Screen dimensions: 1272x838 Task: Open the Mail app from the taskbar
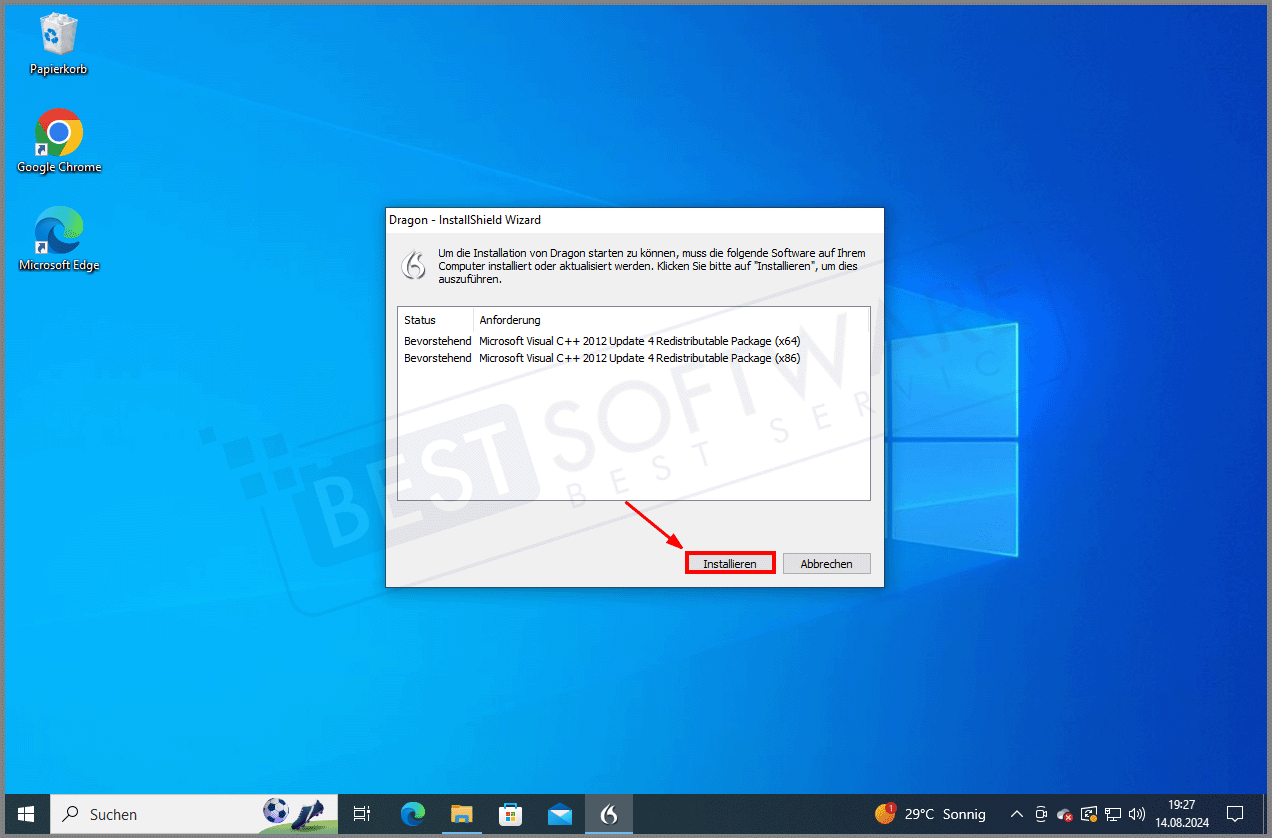click(559, 814)
